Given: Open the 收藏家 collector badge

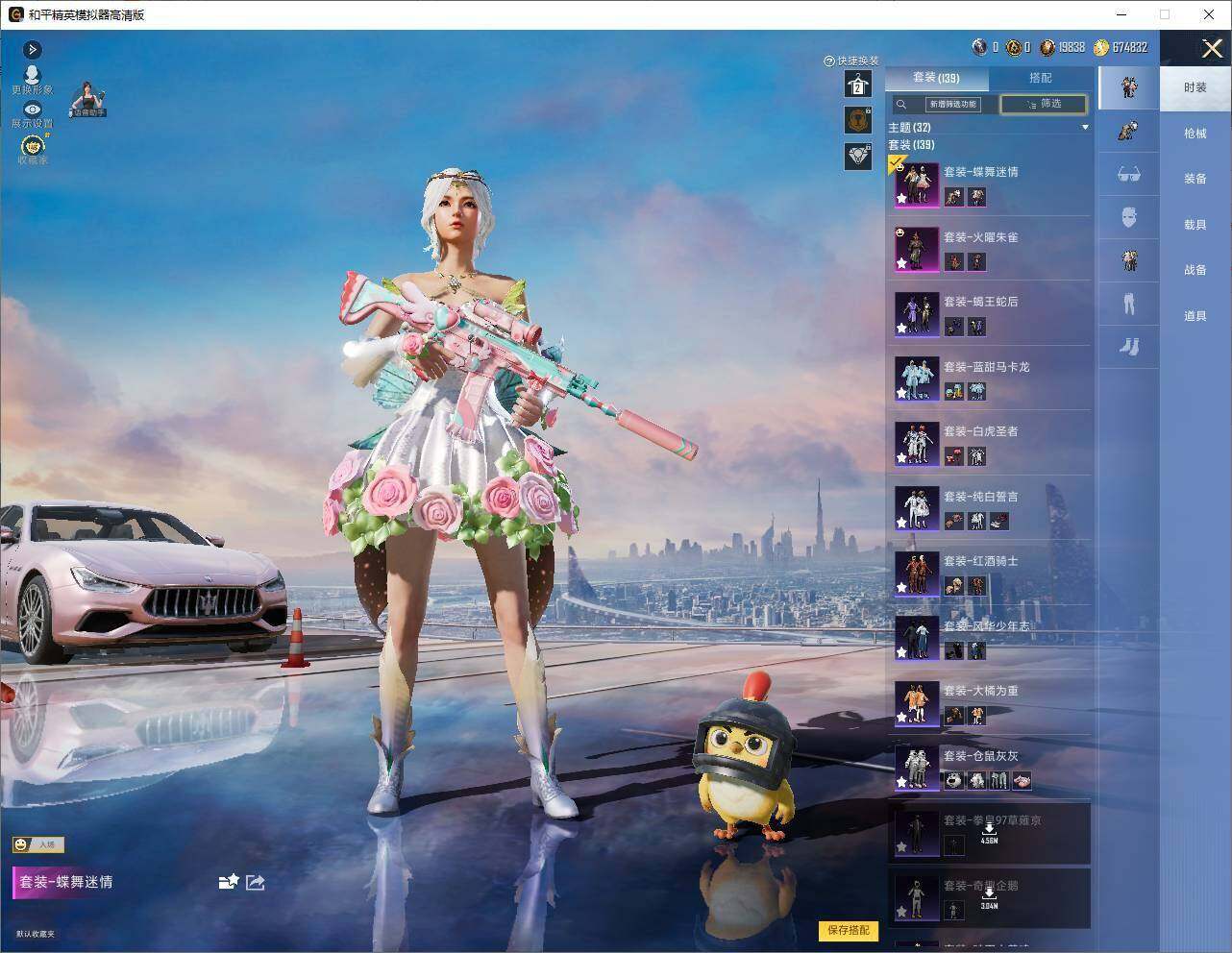Looking at the screenshot, I should click(x=33, y=149).
